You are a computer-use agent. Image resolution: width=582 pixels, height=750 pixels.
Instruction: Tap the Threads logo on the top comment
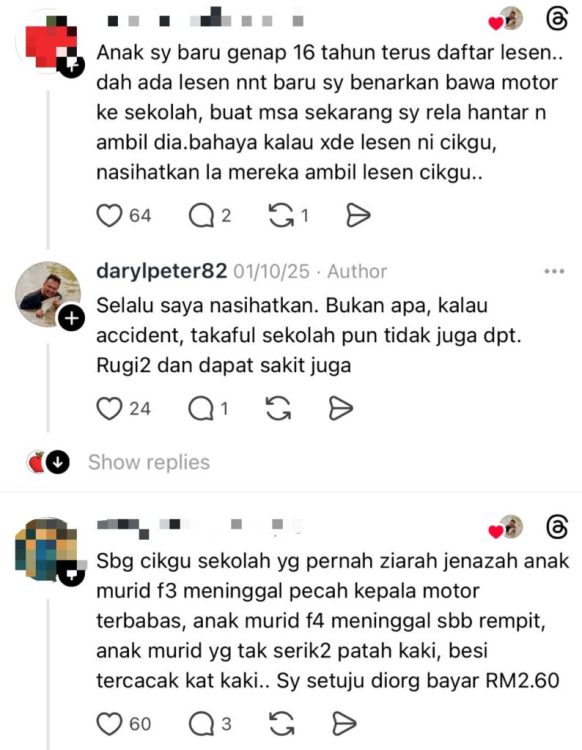click(557, 20)
